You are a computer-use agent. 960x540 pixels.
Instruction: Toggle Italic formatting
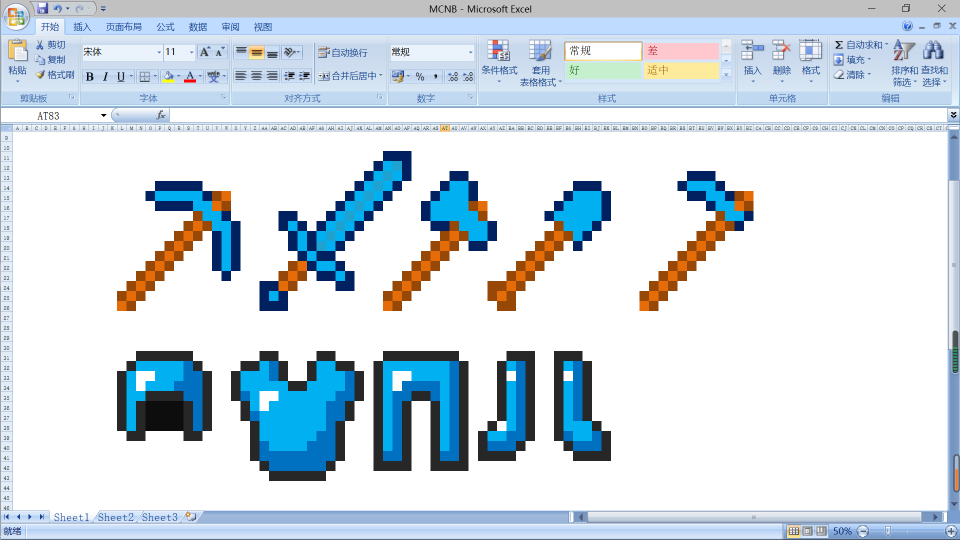(x=105, y=77)
